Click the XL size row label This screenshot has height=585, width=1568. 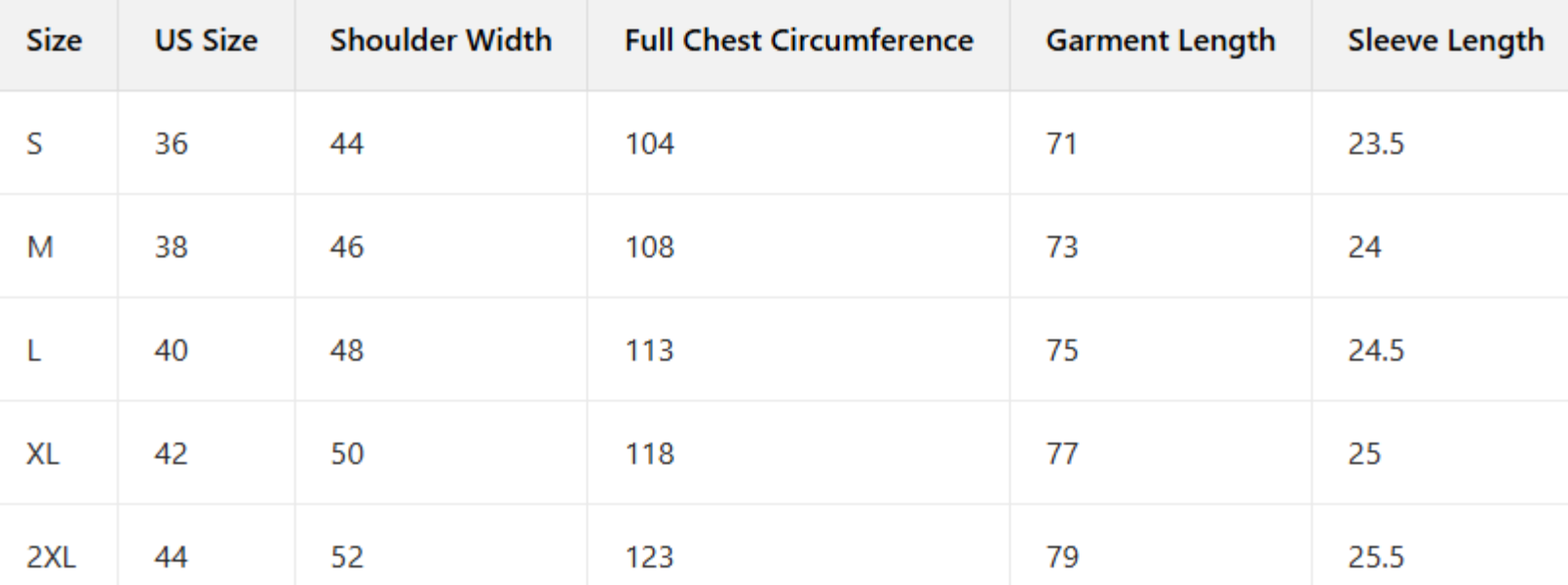[x=43, y=454]
